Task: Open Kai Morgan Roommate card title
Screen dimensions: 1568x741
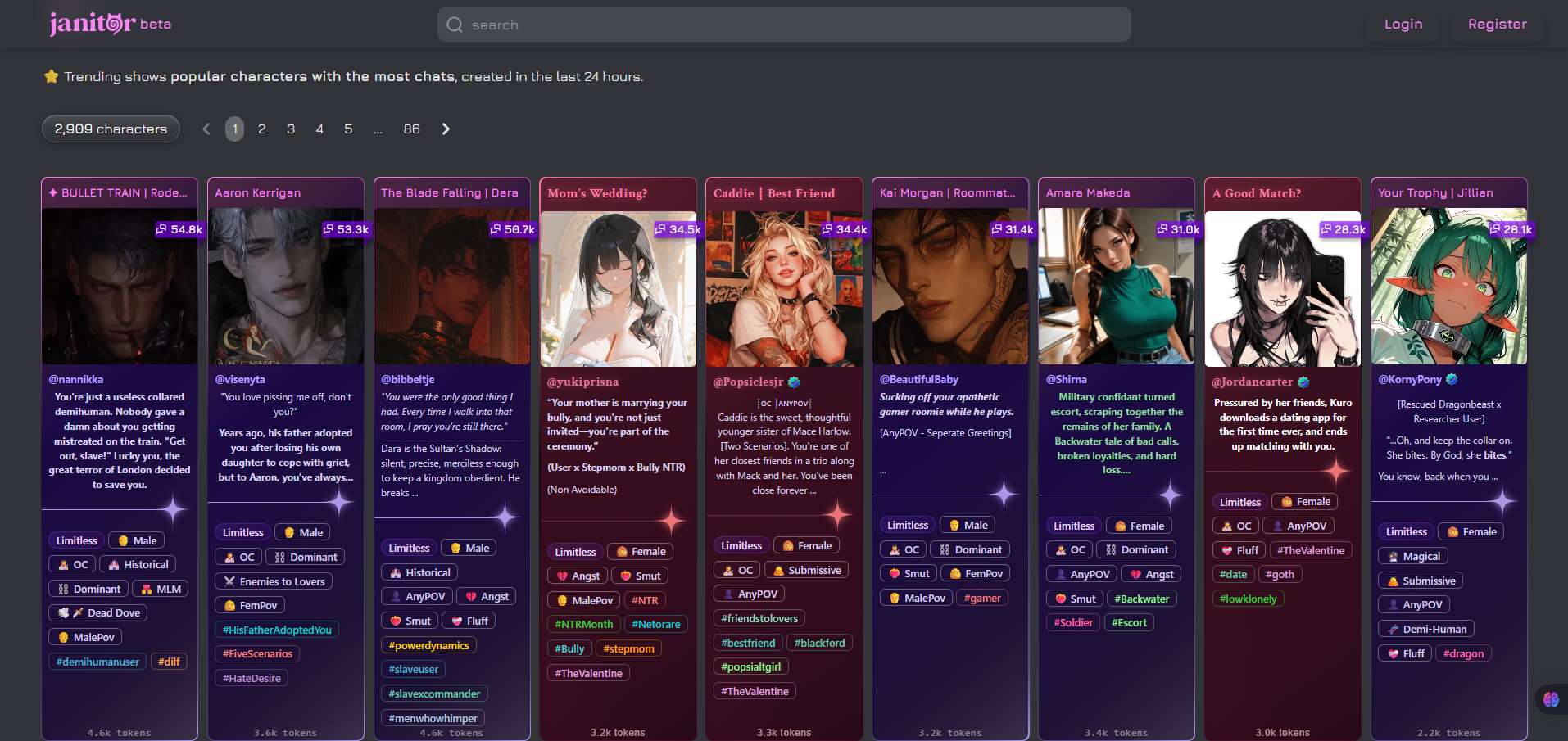Action: [947, 192]
